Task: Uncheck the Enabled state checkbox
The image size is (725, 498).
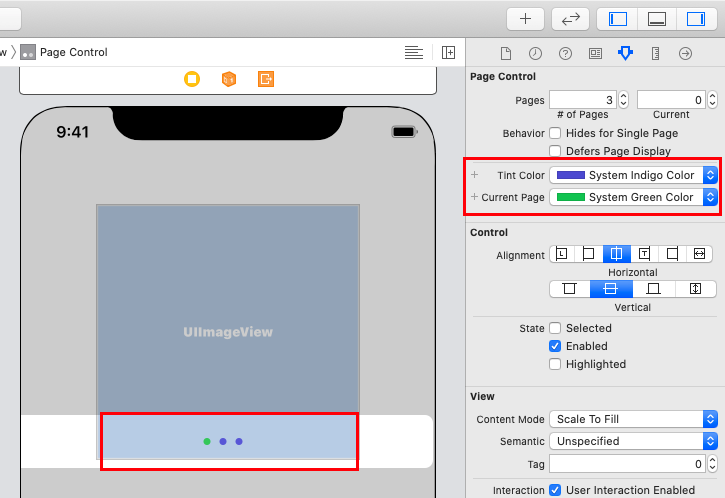Action: (555, 346)
